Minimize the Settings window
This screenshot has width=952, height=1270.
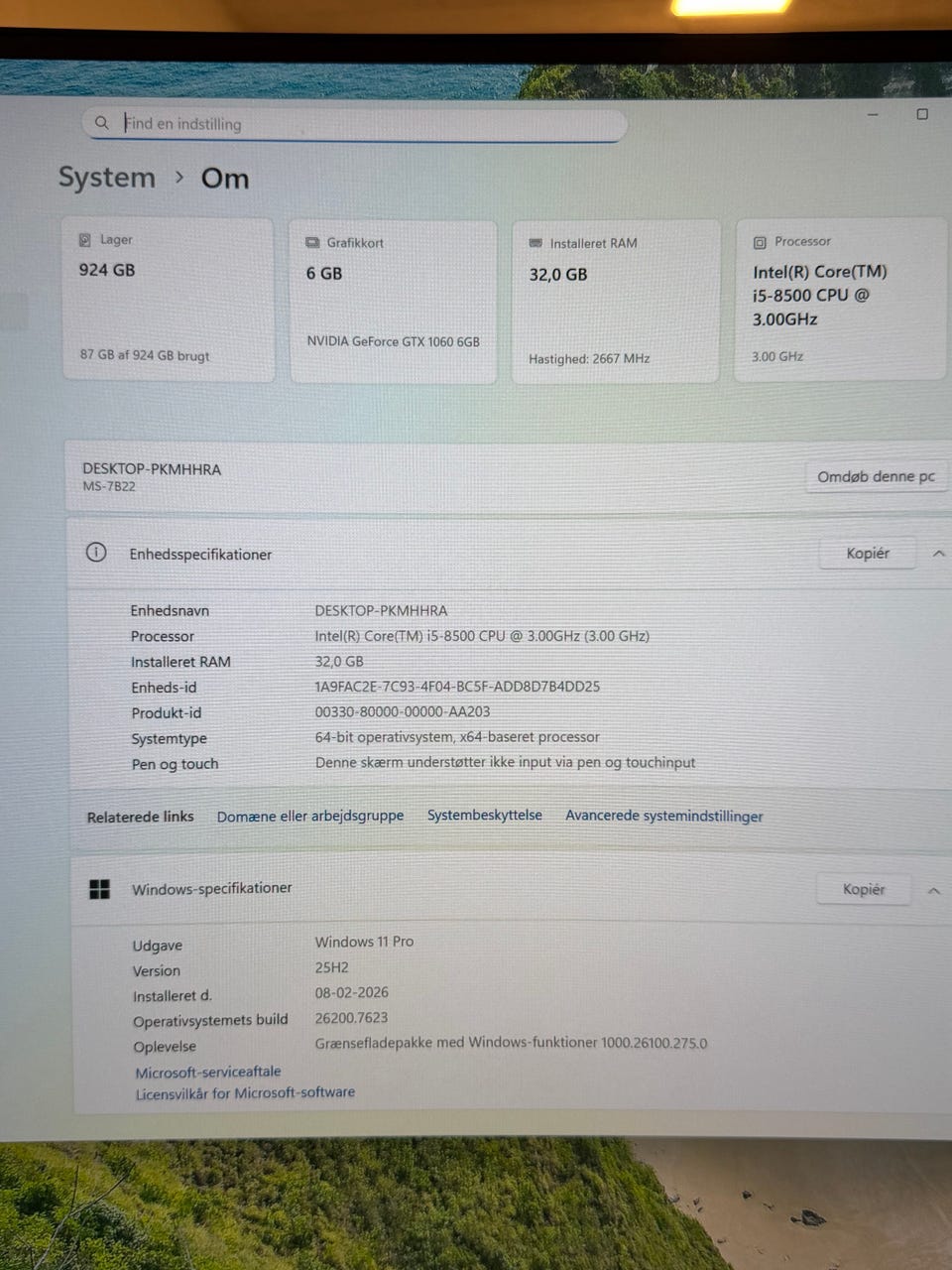click(x=874, y=115)
